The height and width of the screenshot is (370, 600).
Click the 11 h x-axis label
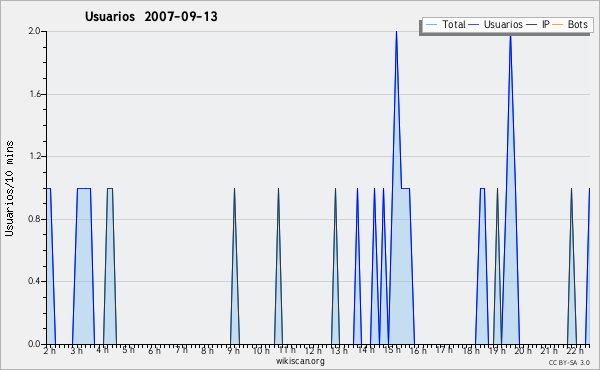point(287,350)
